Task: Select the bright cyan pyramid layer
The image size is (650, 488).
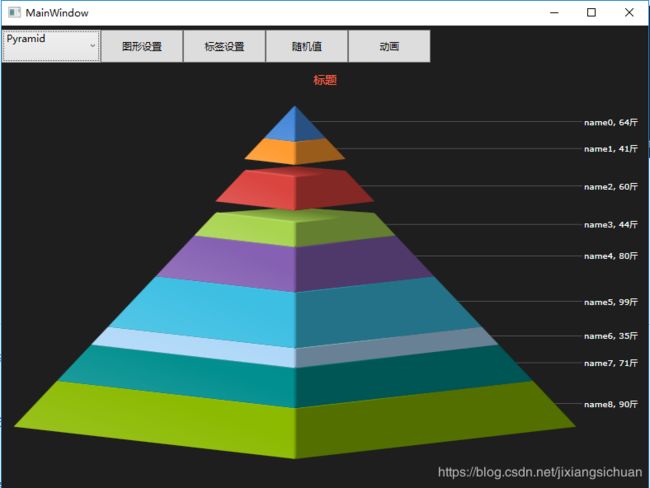Action: click(x=295, y=313)
